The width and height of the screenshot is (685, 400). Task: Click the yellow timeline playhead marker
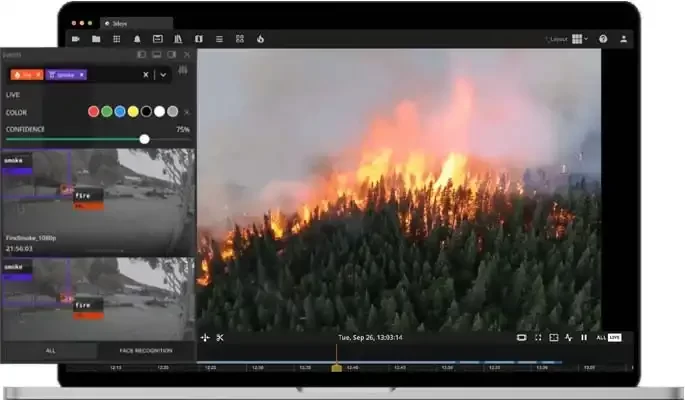[x=336, y=368]
